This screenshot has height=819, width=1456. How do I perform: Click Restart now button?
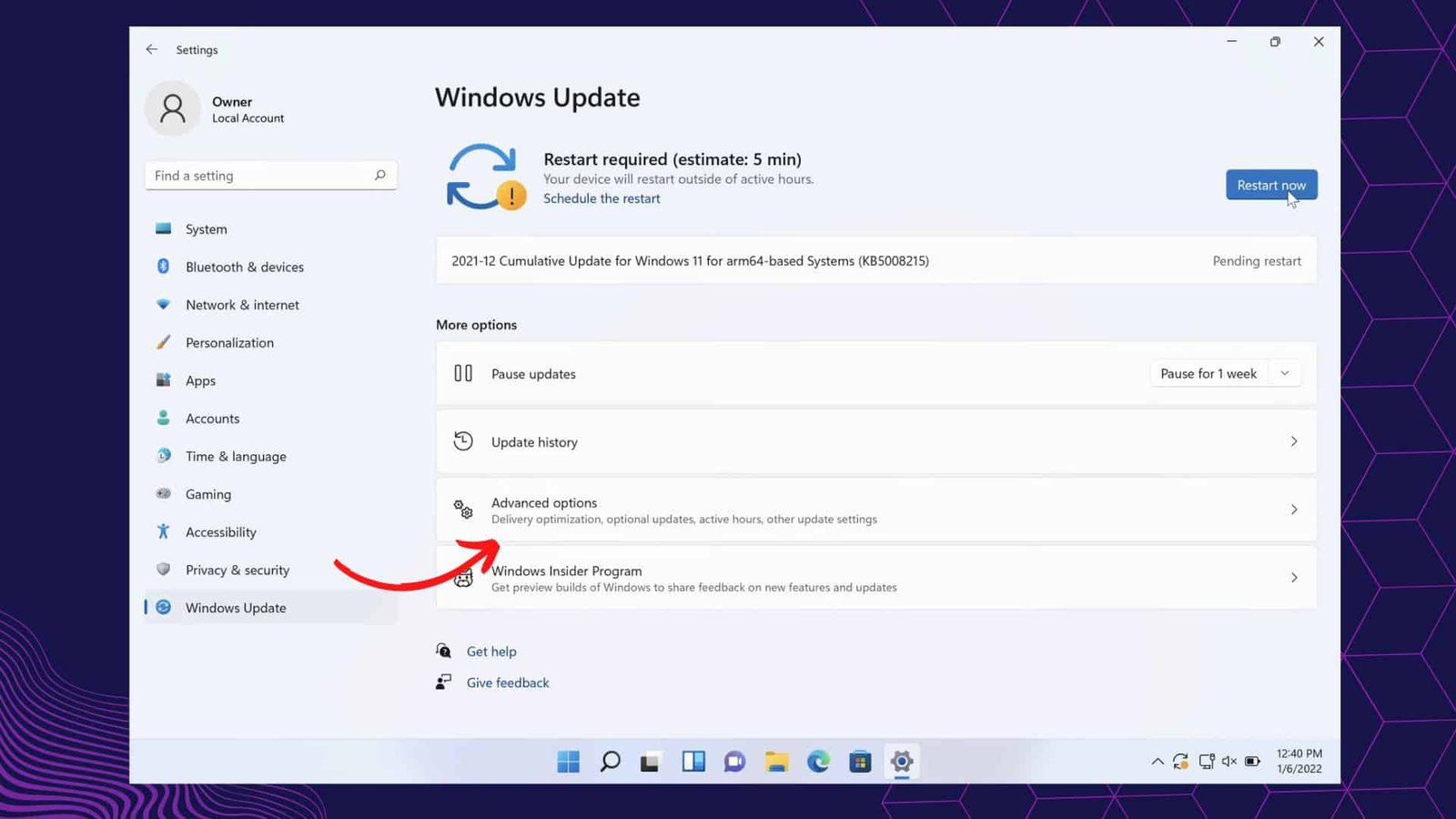(x=1271, y=185)
